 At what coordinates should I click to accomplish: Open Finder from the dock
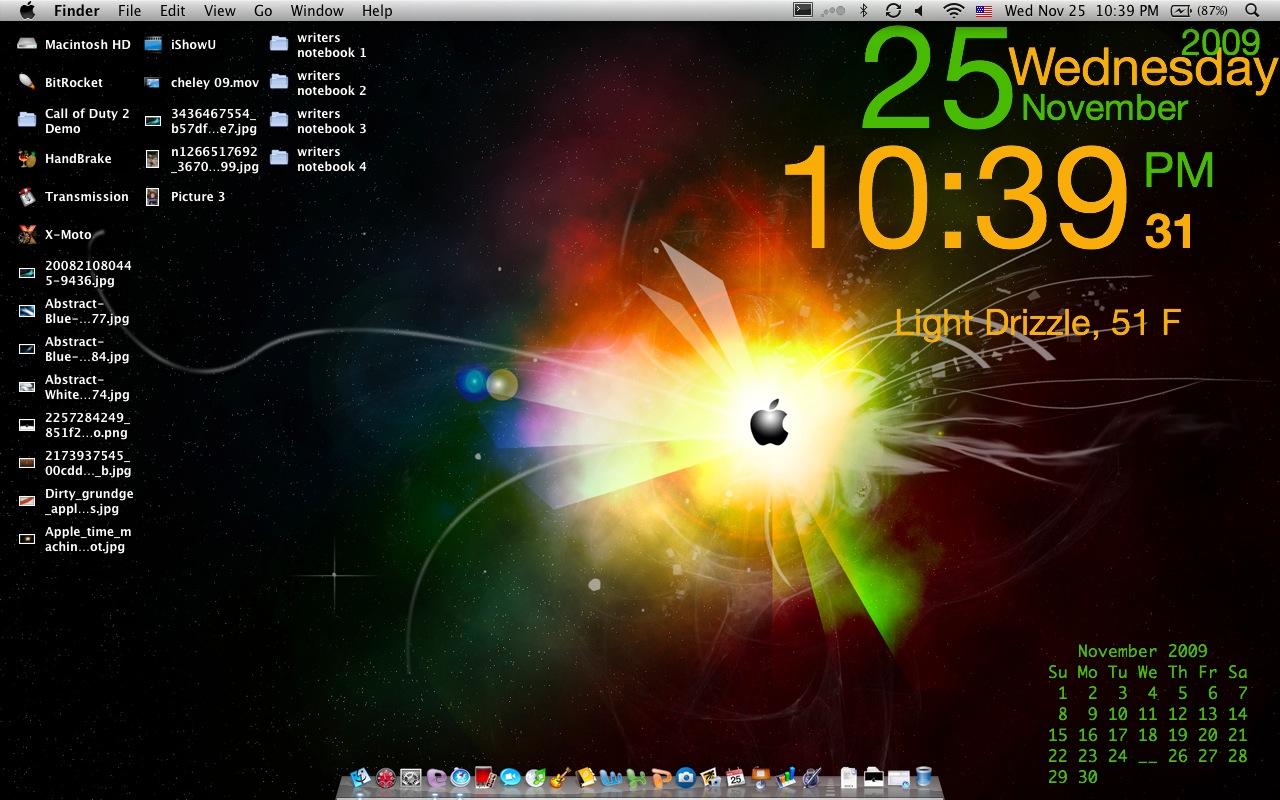(361, 777)
